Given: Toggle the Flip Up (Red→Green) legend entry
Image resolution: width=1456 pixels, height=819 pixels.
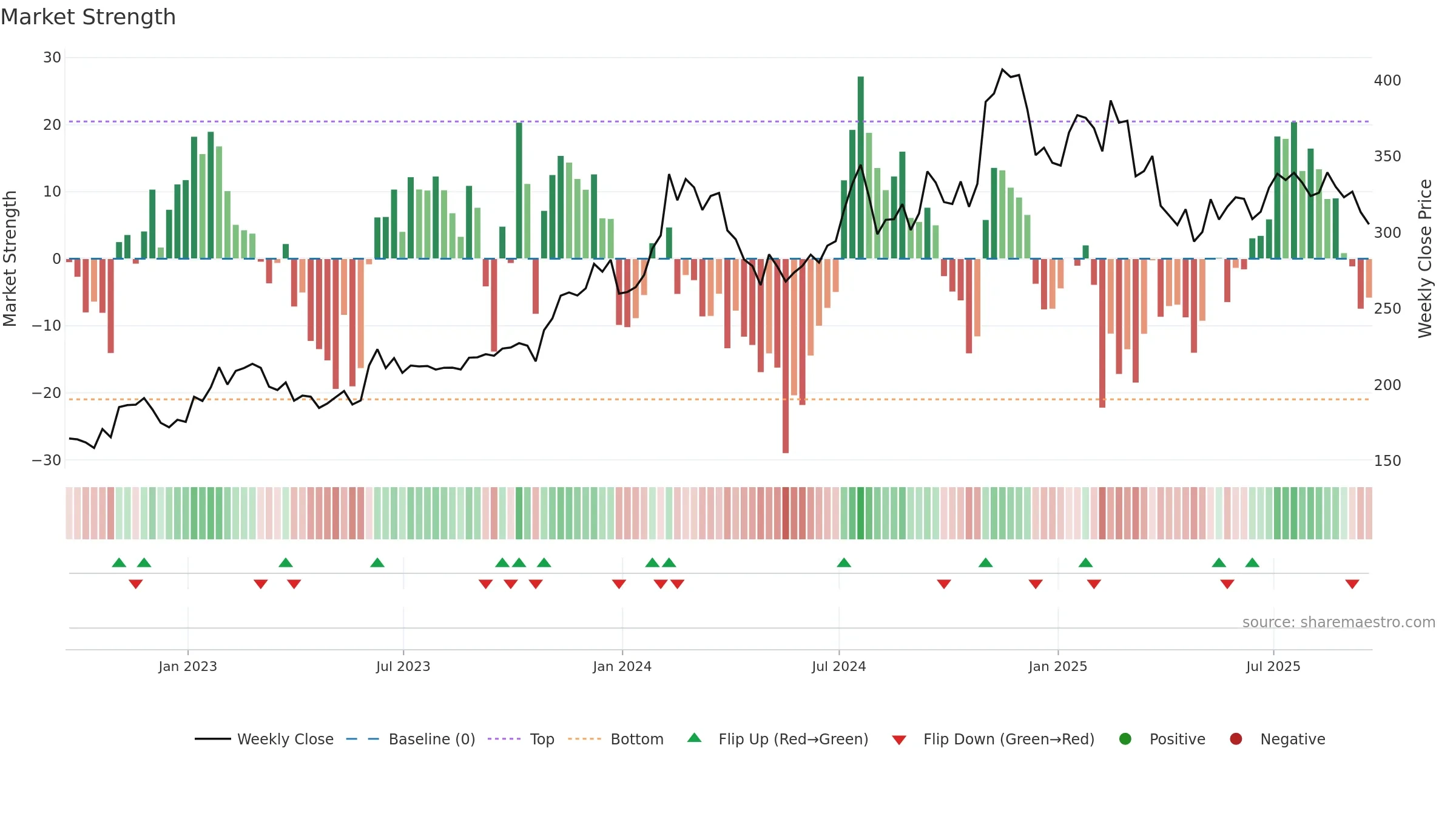Looking at the screenshot, I should tap(778, 739).
